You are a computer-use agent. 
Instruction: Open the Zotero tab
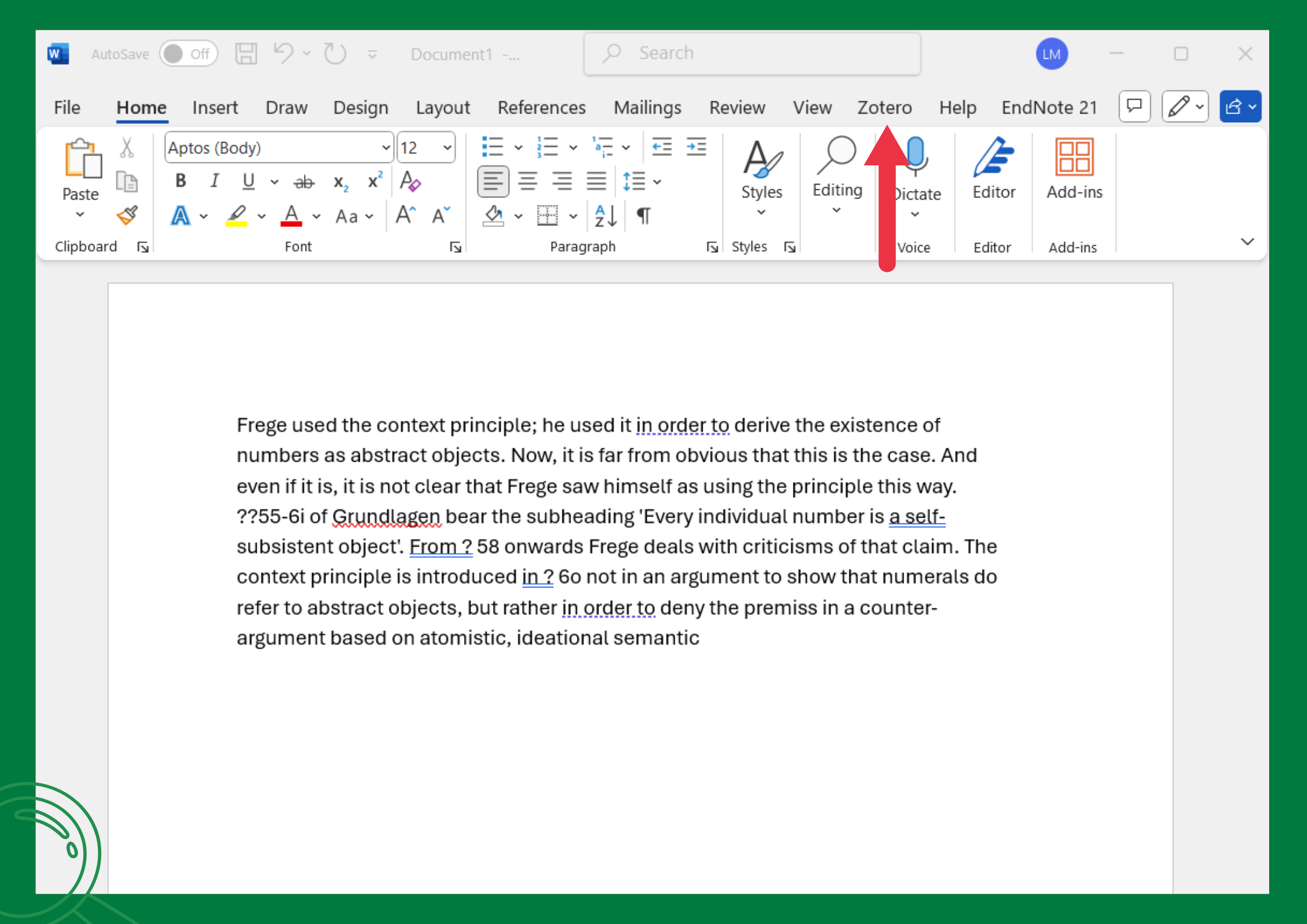point(884,108)
